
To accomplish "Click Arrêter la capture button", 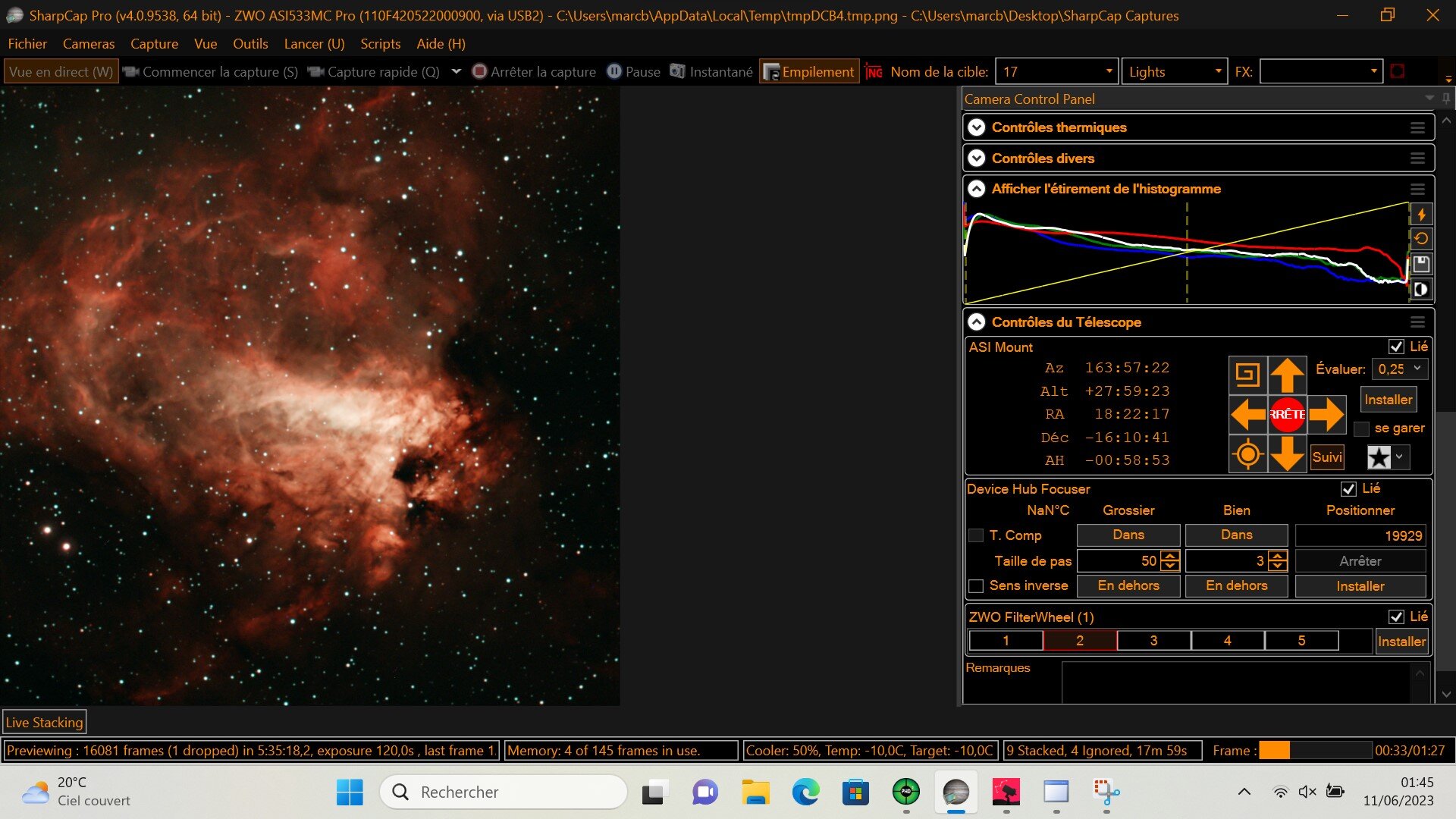I will [x=534, y=72].
